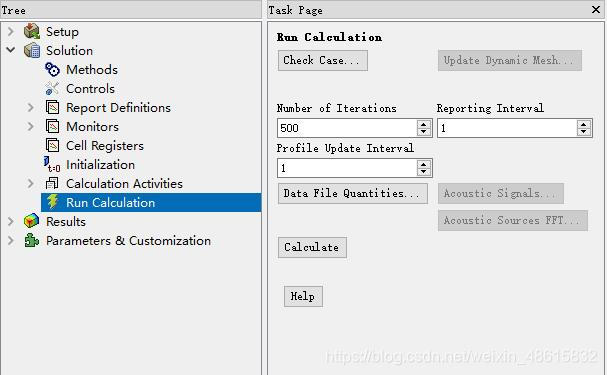Decrease Reporting Interval with down arrow
607x375 pixels.
[583, 132]
